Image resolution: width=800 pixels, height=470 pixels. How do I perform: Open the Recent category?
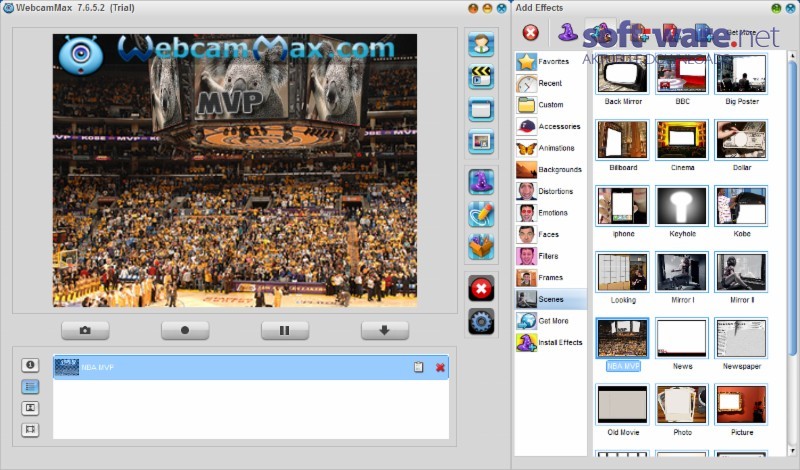coord(551,83)
